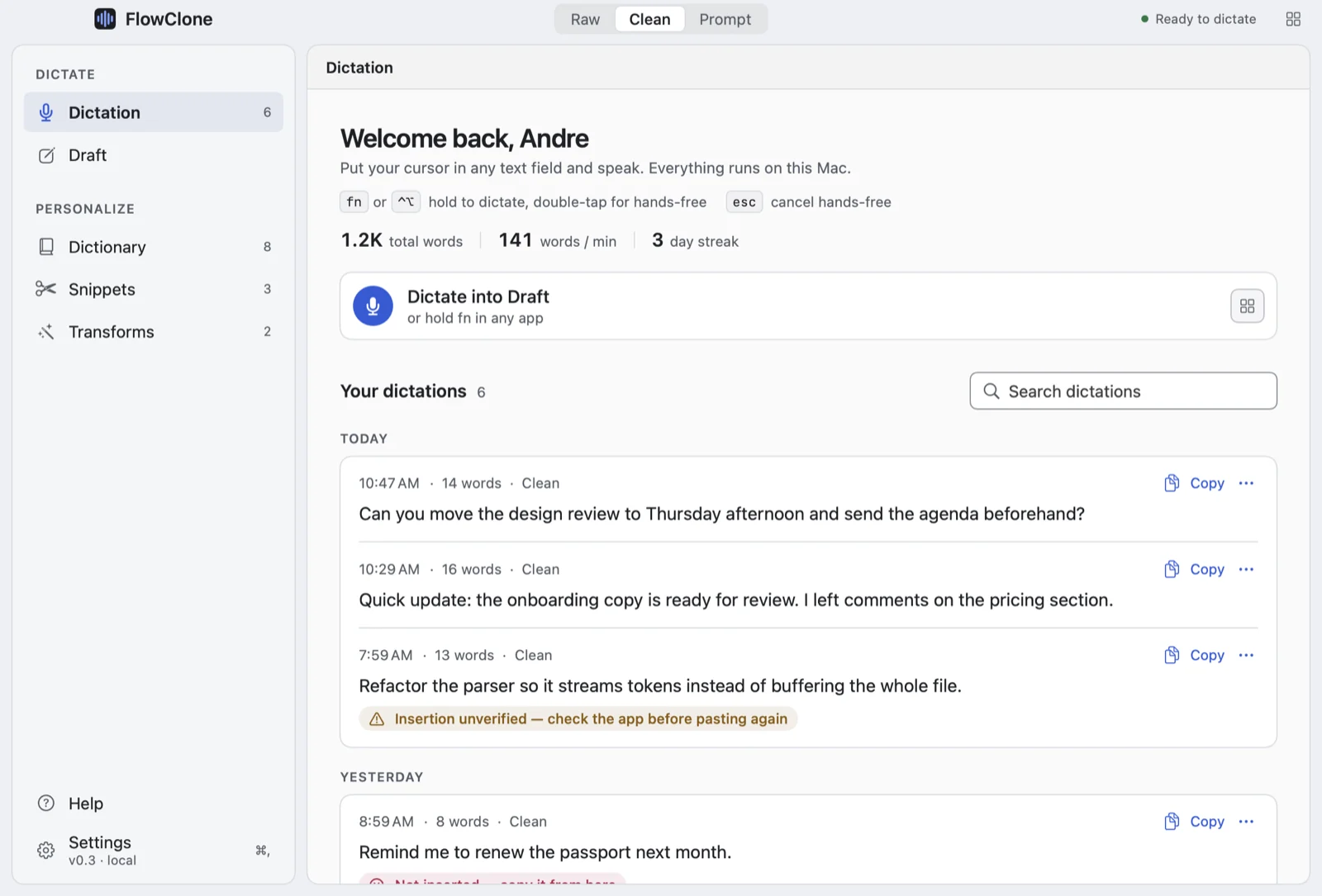Viewport: 1322px width, 896px height.
Task: Click the esc key badge
Action: [x=744, y=202]
